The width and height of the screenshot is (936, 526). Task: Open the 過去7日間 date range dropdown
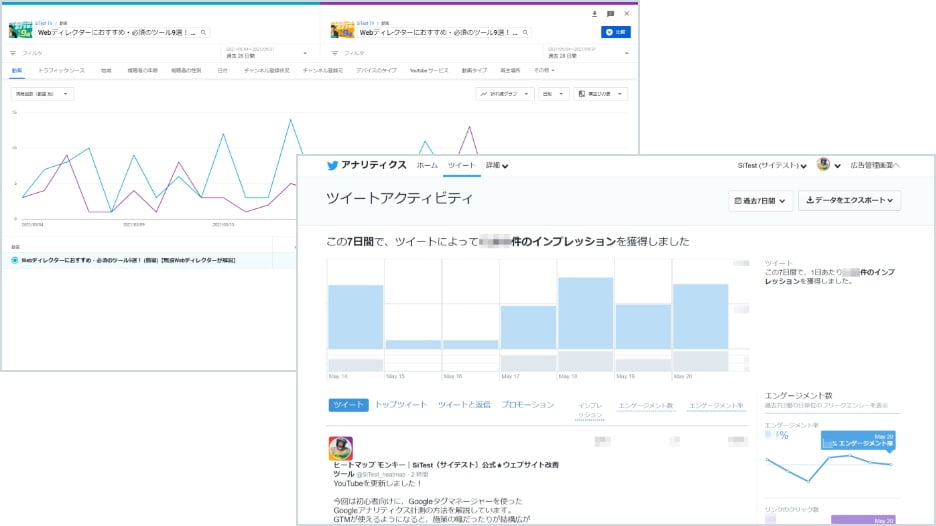(760, 200)
